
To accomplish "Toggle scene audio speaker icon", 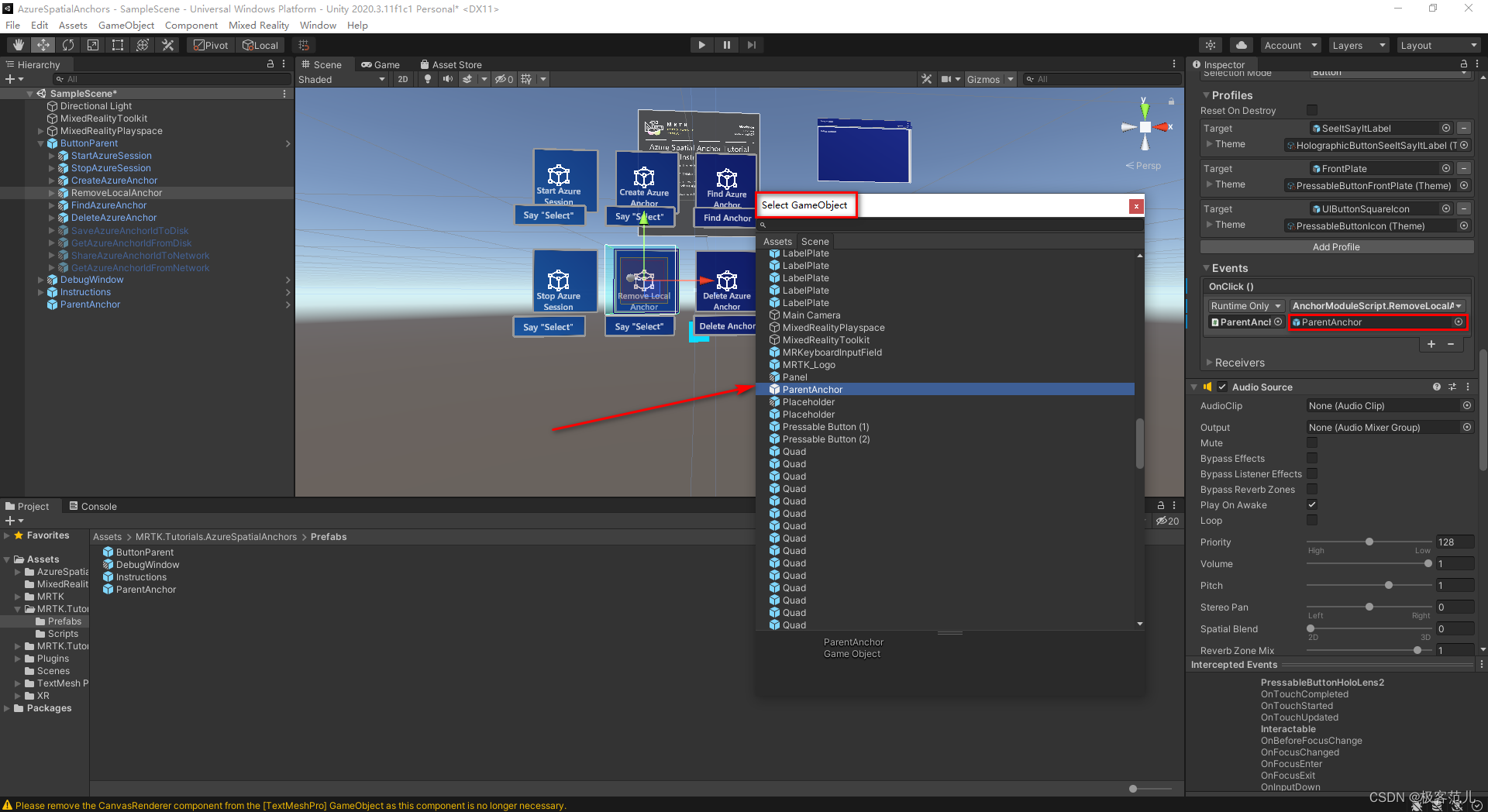I will coord(447,79).
